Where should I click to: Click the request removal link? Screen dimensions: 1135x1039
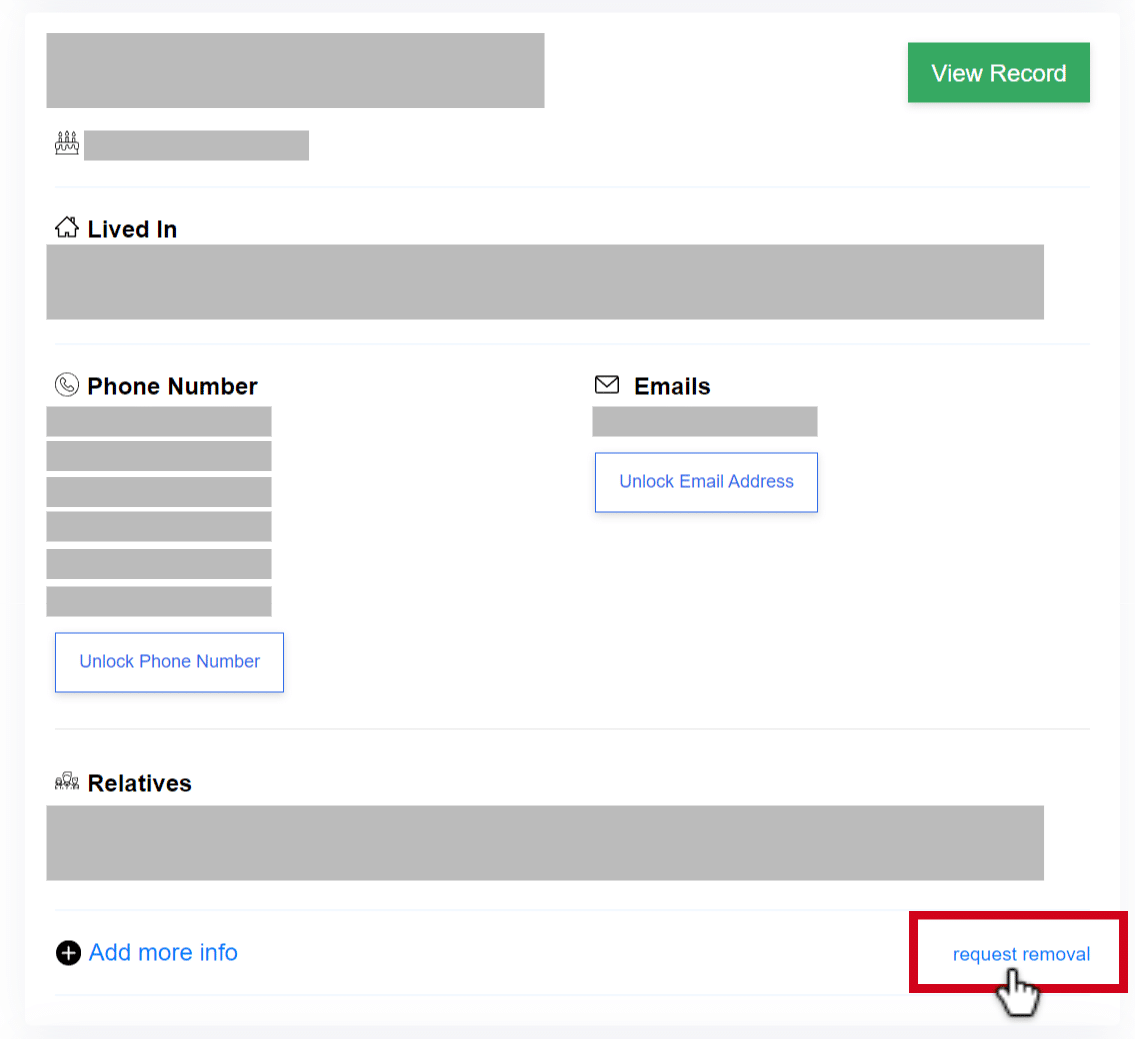[1021, 954]
